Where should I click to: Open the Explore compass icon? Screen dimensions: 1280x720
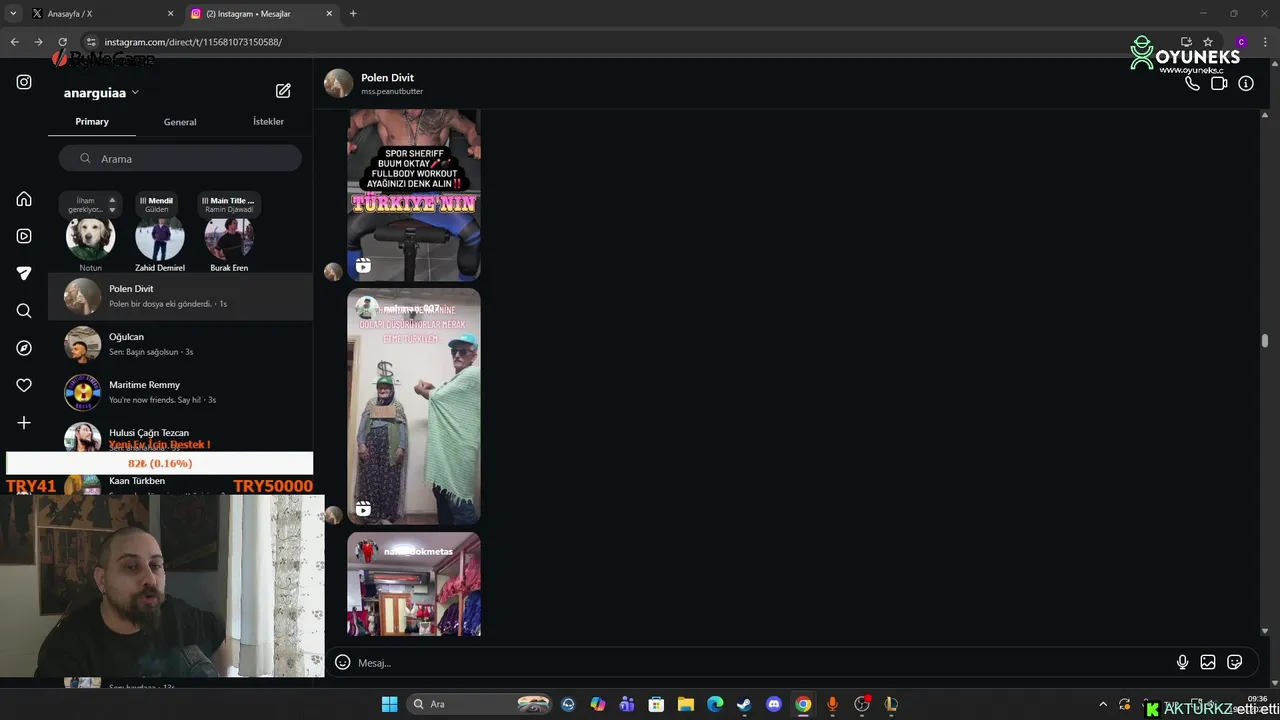(x=24, y=348)
